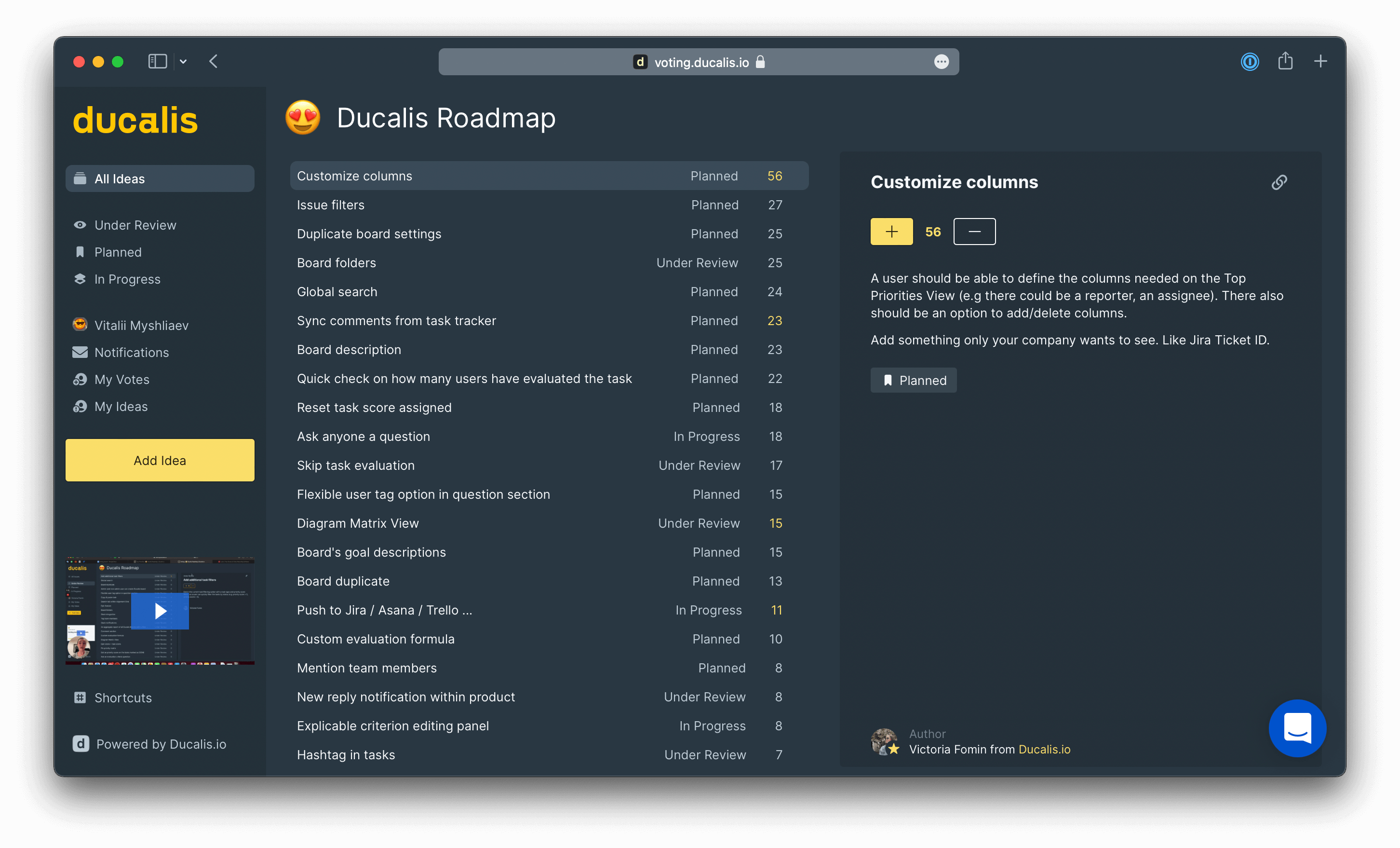Image resolution: width=1400 pixels, height=848 pixels.
Task: Open the browser Share icon
Action: 1285,61
